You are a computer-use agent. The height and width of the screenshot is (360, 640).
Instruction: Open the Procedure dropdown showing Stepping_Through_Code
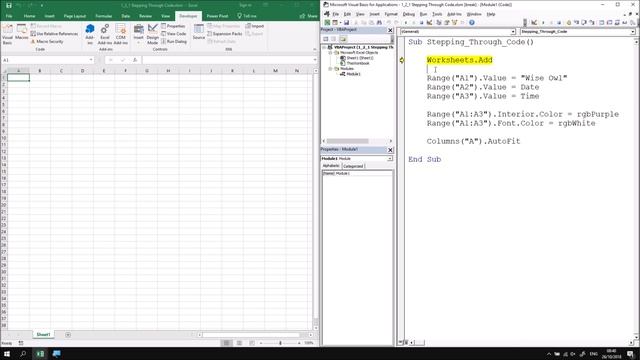coord(578,31)
